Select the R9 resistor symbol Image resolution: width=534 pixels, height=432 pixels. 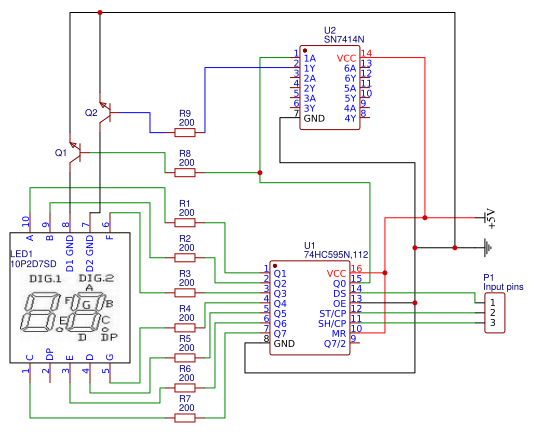(185, 133)
